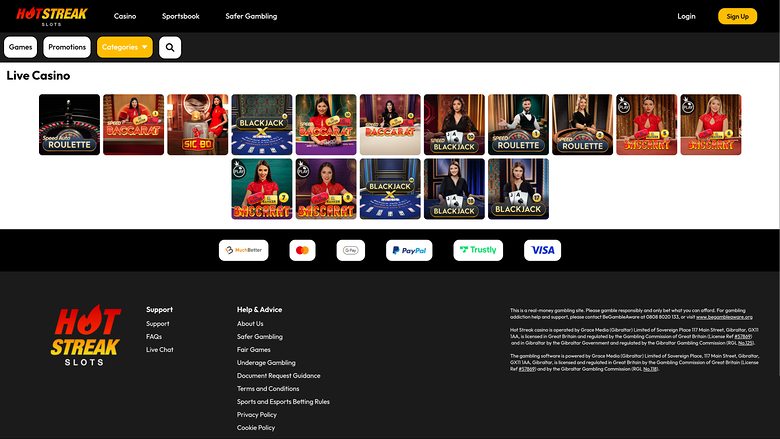Open footer Safer Gambling link
The image size is (780, 439).
tap(260, 337)
